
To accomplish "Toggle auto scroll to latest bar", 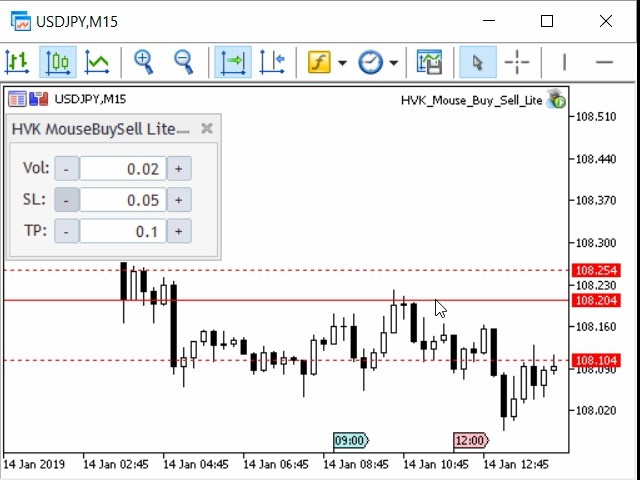I will (x=233, y=62).
